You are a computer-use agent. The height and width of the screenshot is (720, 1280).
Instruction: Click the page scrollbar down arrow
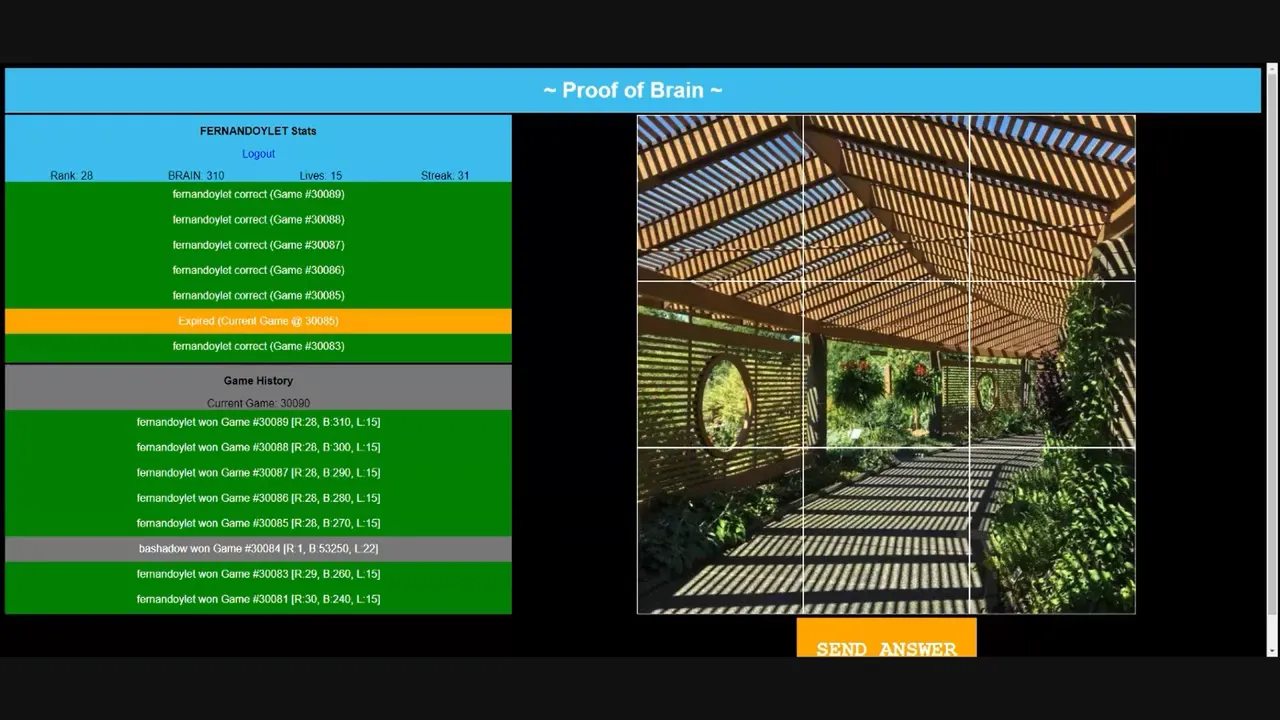pyautogui.click(x=1272, y=650)
